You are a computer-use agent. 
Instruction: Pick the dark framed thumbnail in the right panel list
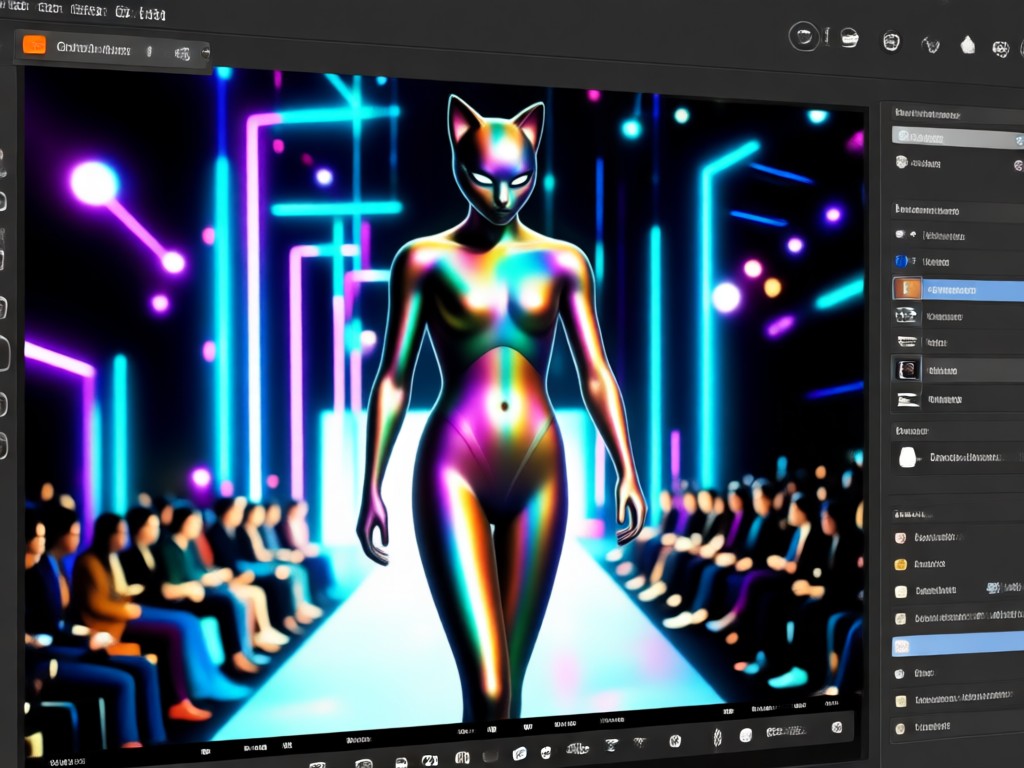tap(906, 370)
